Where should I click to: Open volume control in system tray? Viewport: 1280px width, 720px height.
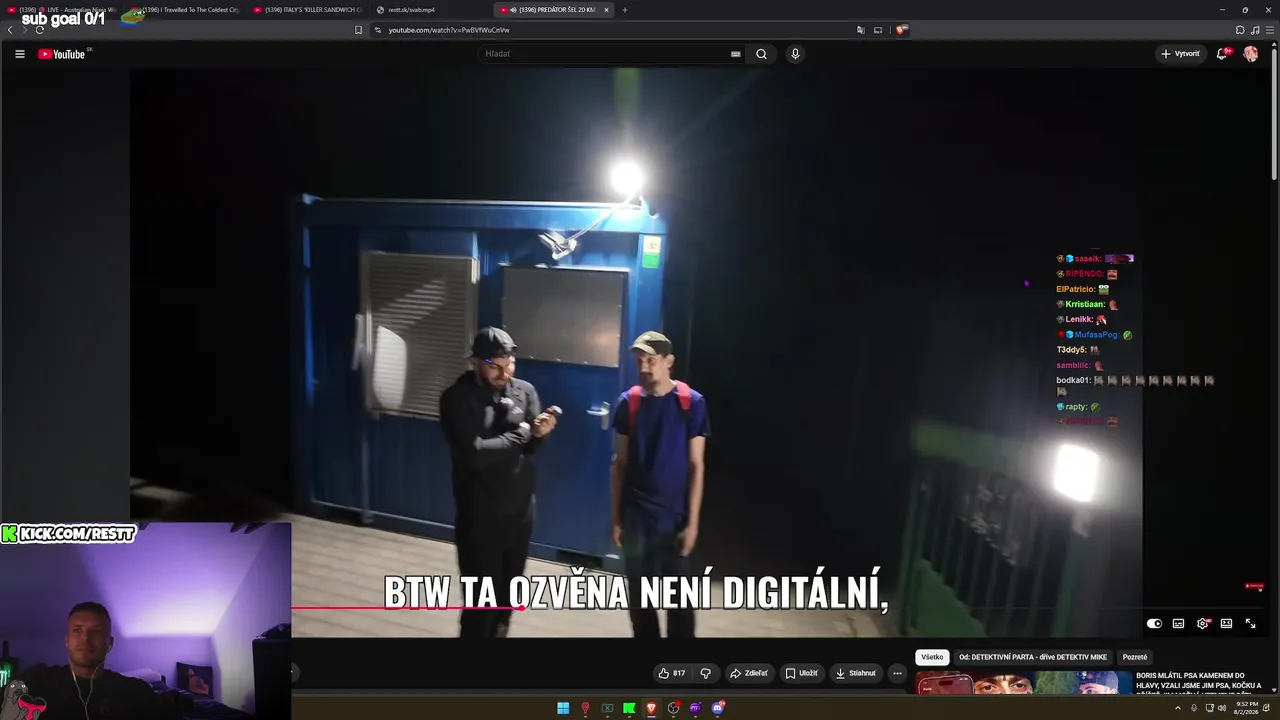click(1222, 708)
